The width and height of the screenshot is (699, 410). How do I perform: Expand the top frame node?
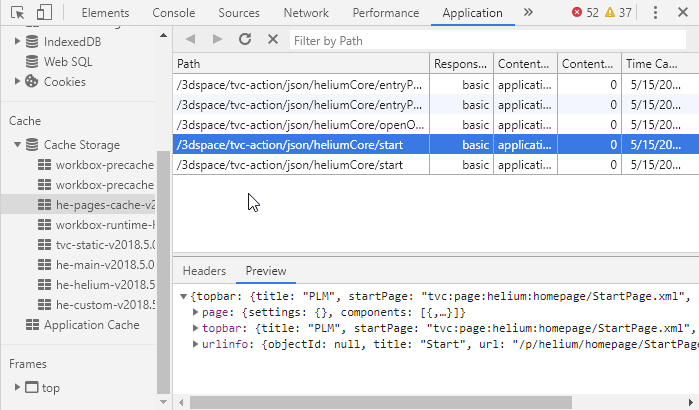click(x=17, y=387)
